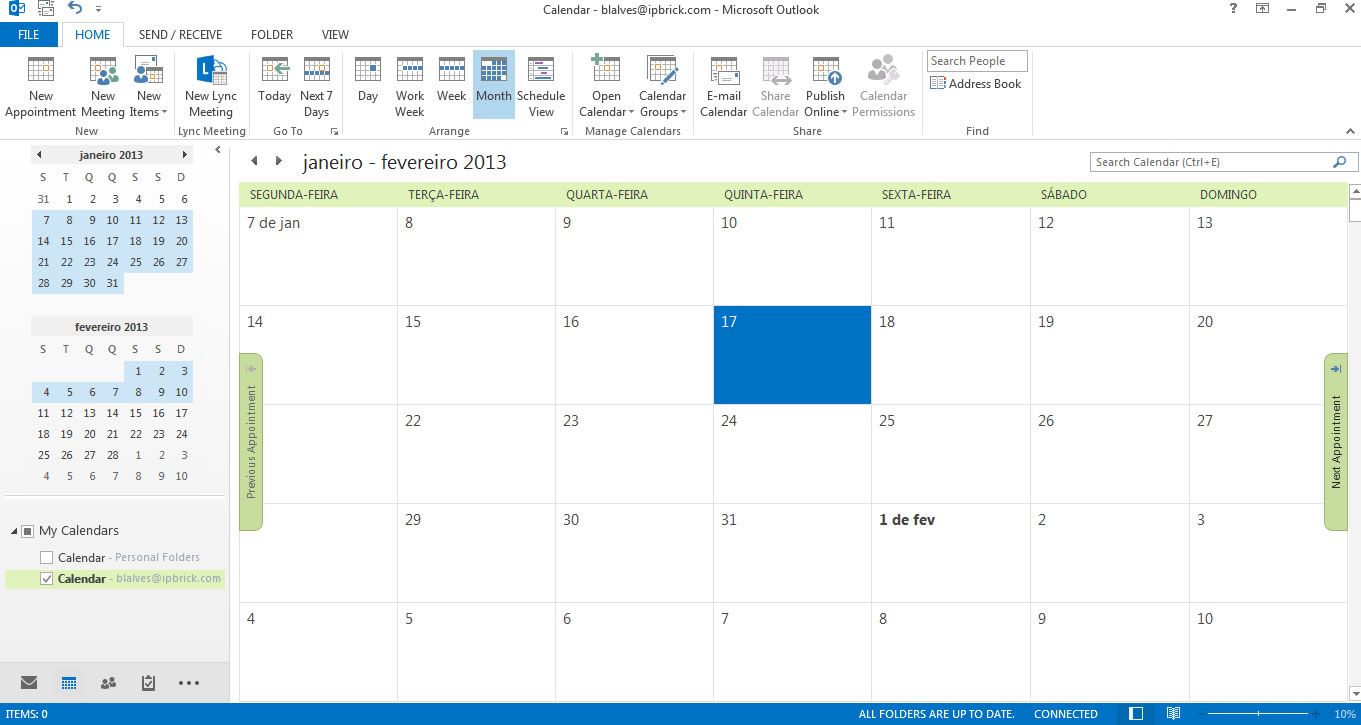
Task: Uncheck the Calendar - blalves@ipbrick.com checkbox
Action: pos(46,578)
